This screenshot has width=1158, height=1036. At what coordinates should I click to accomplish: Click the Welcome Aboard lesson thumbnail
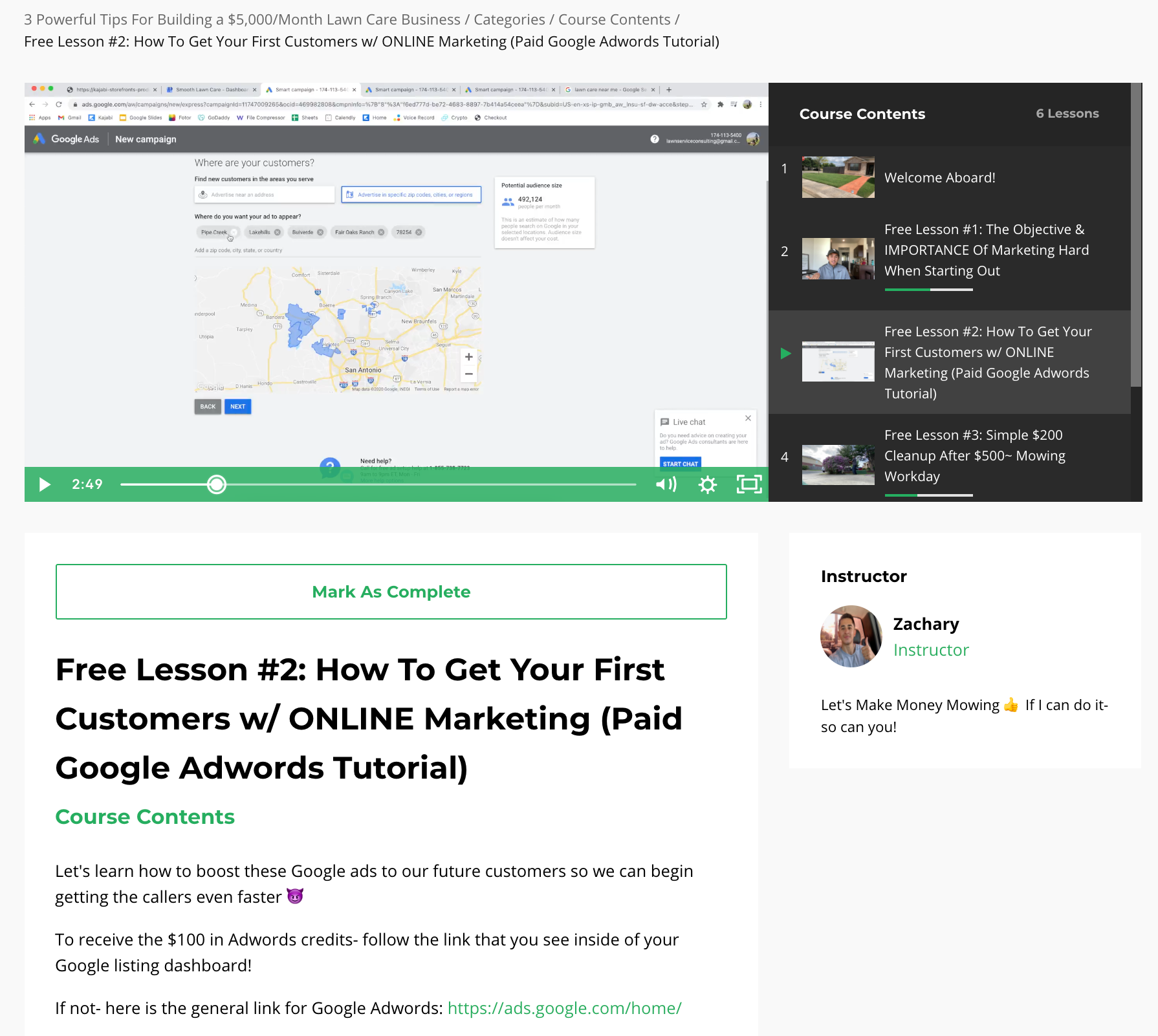click(838, 177)
